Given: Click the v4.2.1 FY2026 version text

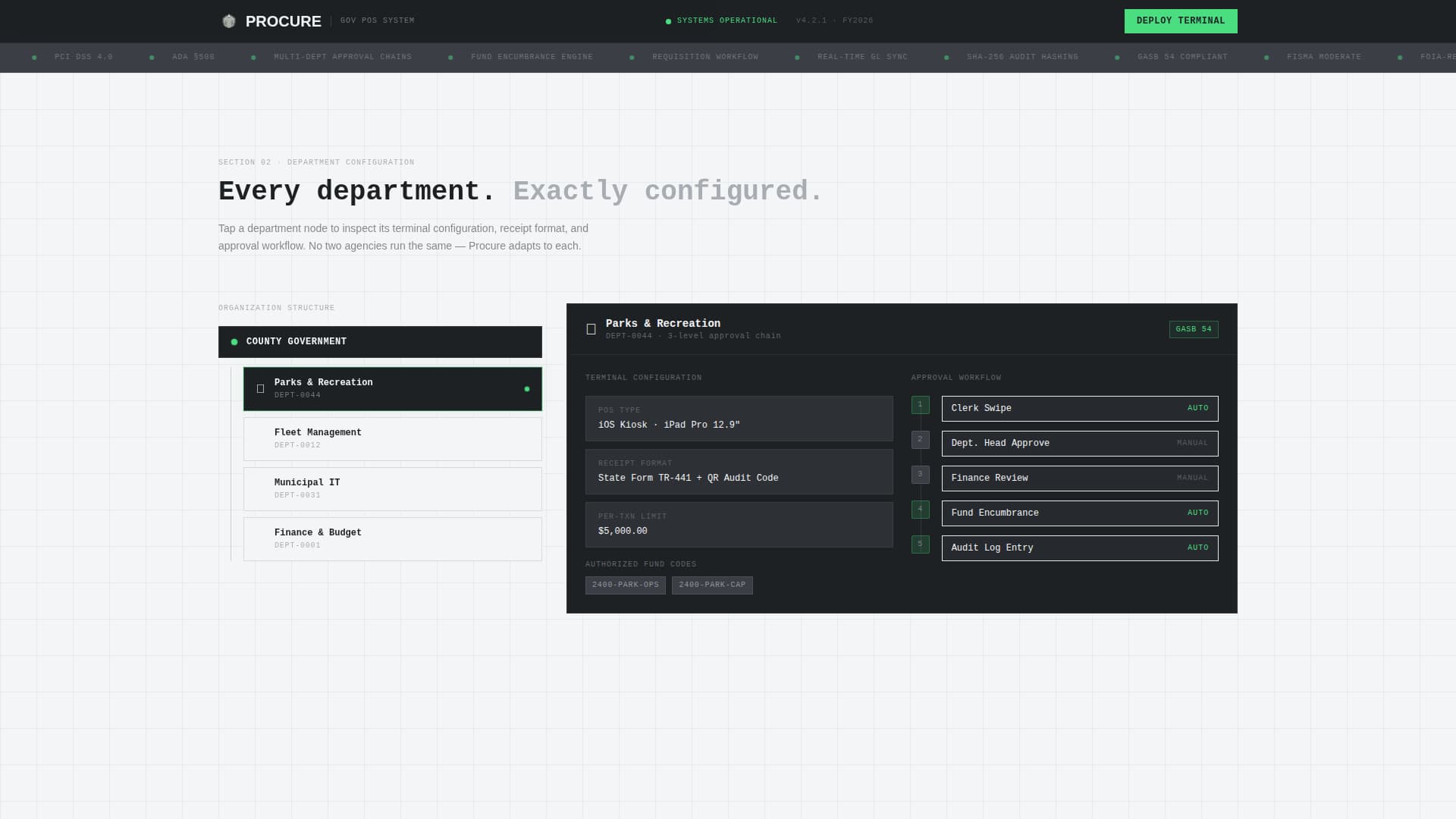Looking at the screenshot, I should [x=834, y=21].
